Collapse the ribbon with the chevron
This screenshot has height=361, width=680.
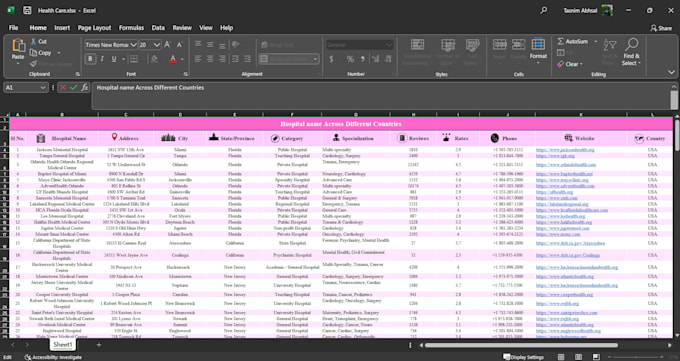(671, 72)
